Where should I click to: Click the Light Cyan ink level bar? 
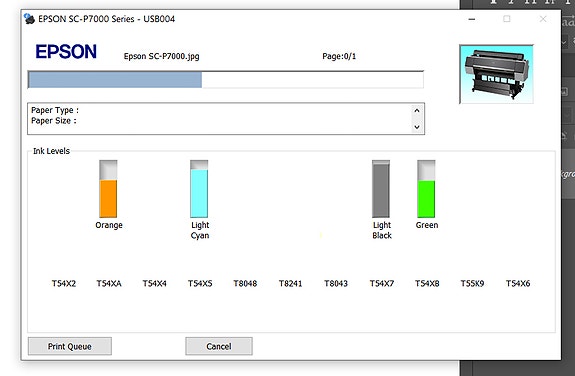click(199, 189)
